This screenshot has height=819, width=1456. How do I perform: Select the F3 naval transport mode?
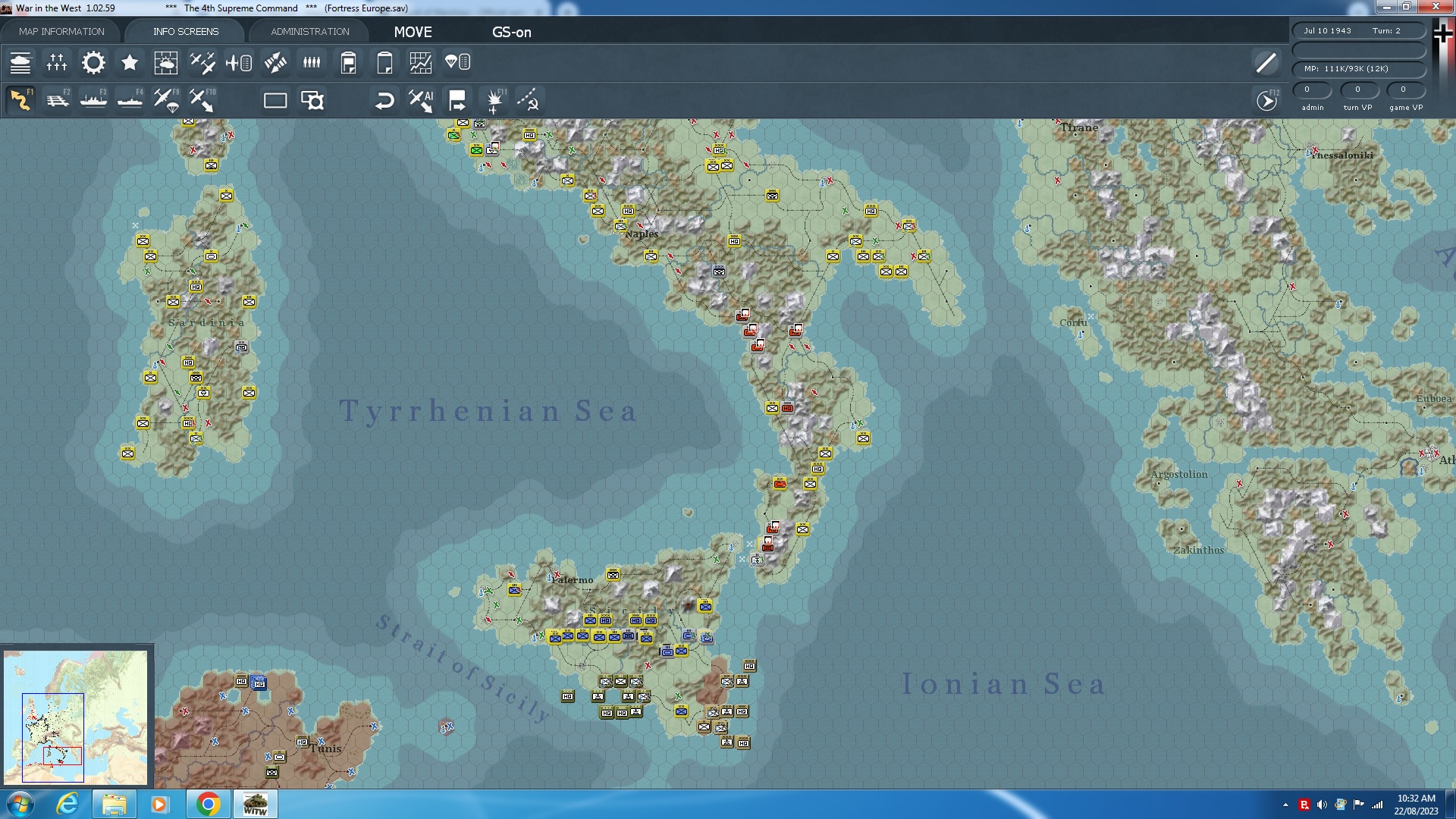pyautogui.click(x=93, y=100)
